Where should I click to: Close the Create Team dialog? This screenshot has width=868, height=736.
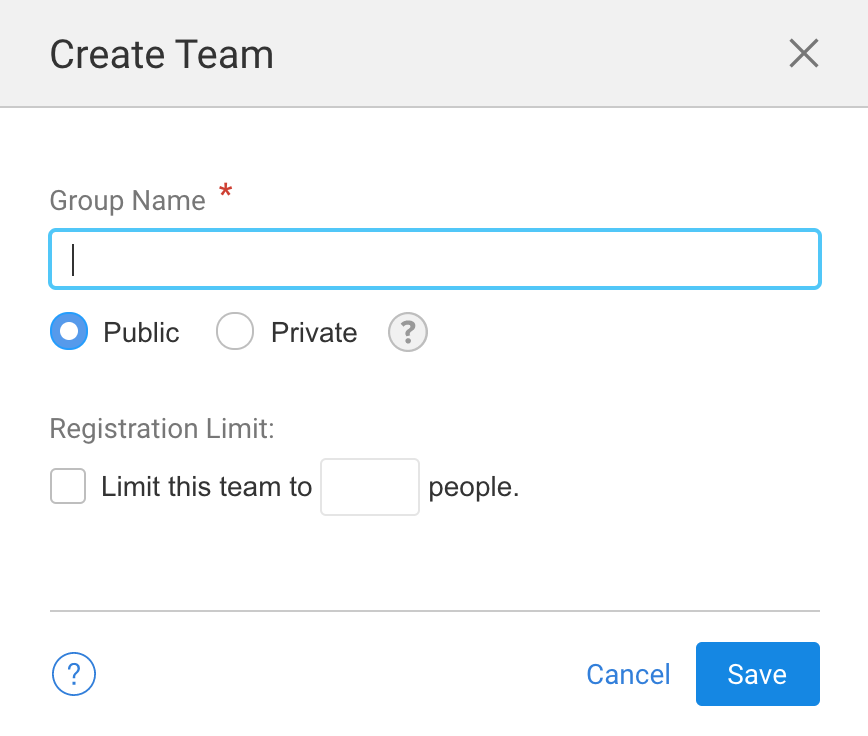tap(803, 53)
